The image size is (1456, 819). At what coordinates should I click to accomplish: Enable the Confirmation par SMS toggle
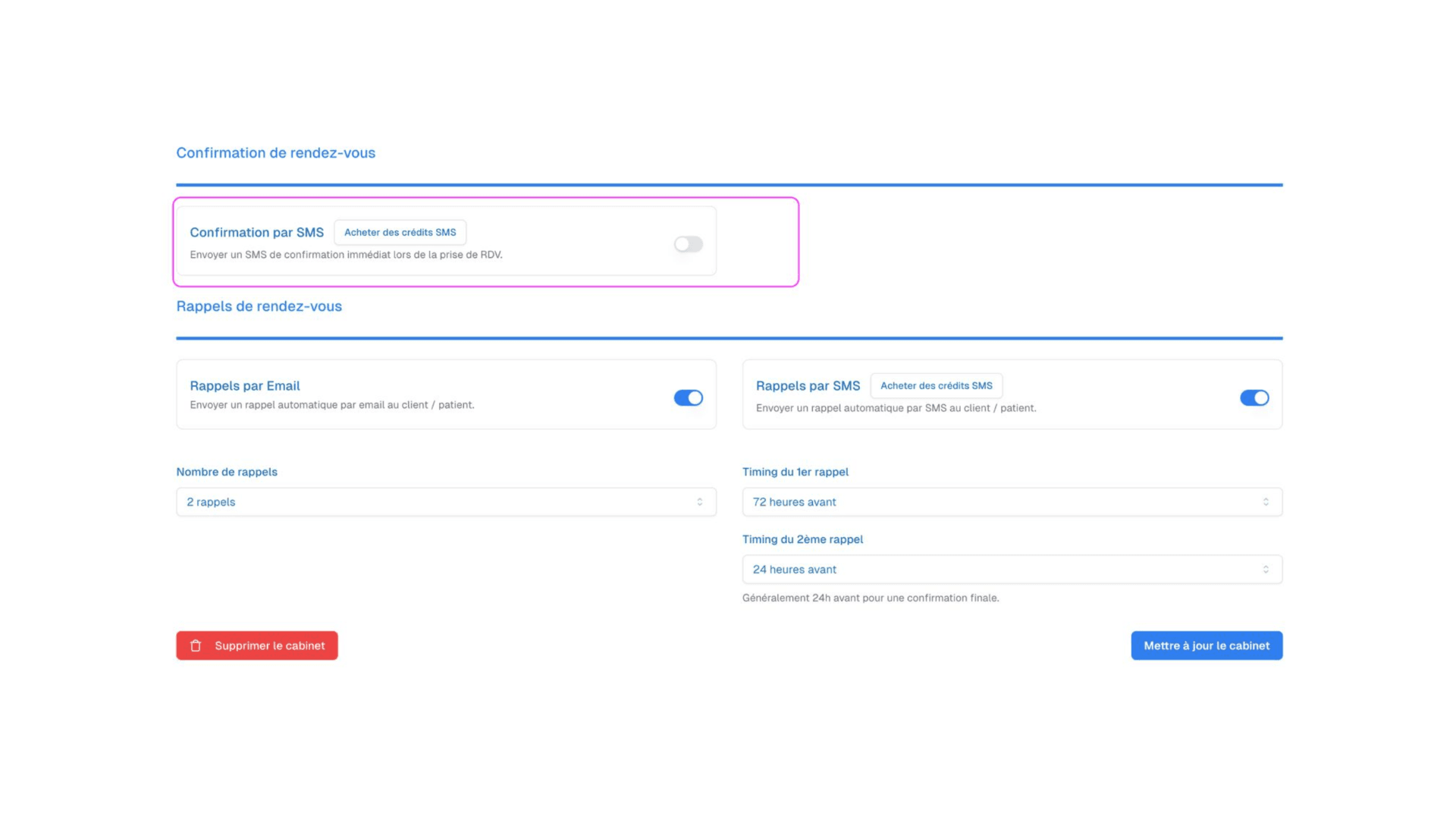coord(687,243)
